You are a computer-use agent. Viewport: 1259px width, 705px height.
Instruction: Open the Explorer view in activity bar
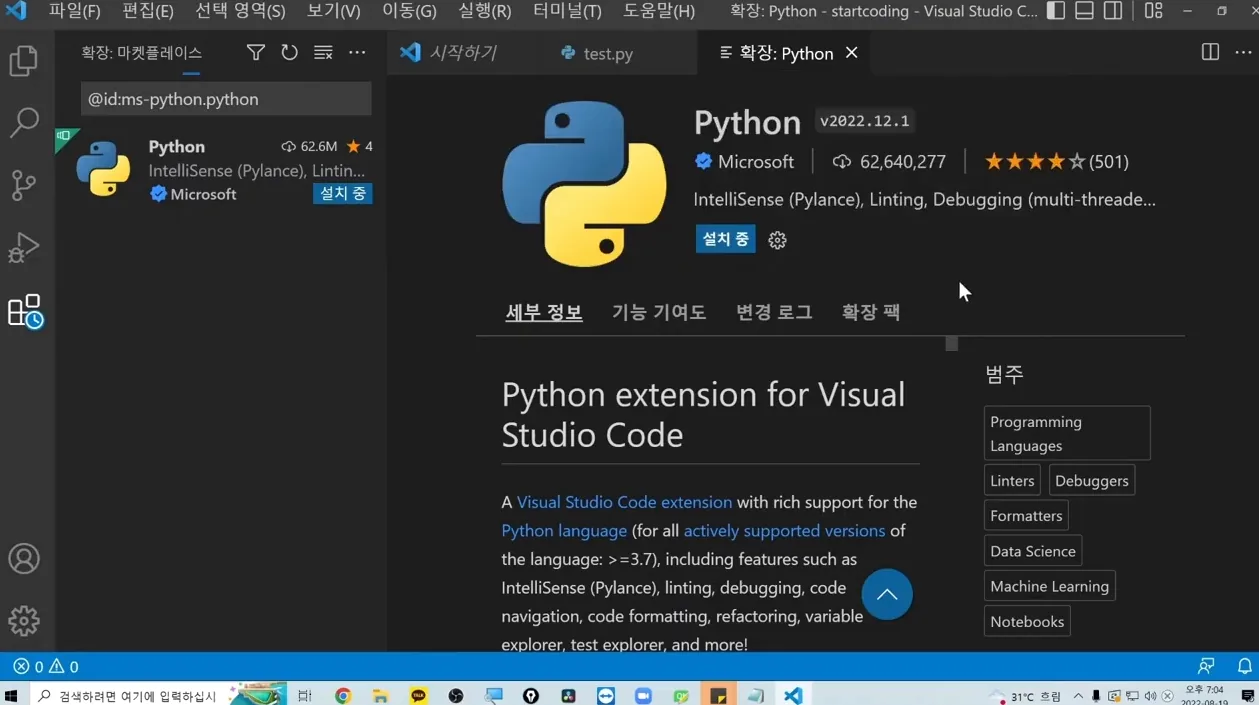24,61
